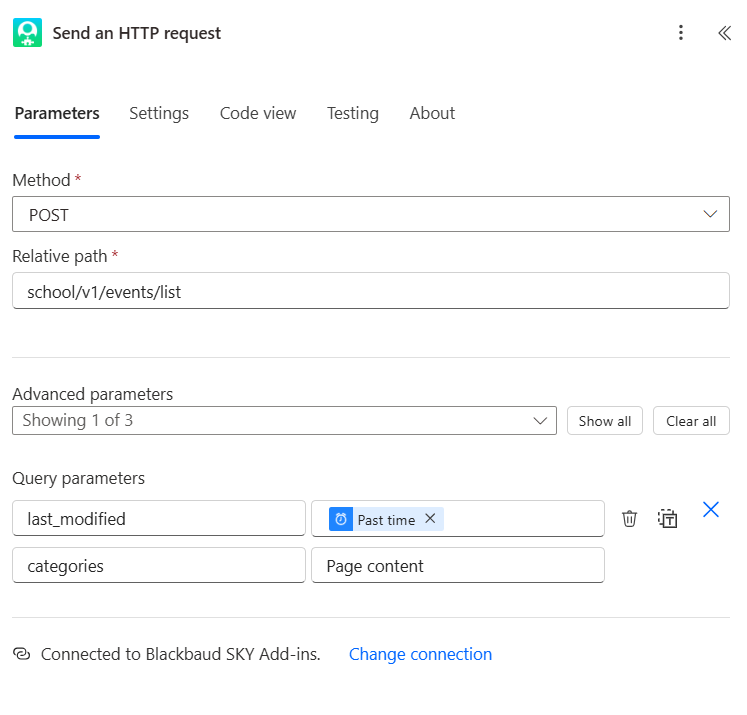Switch query parameters to text mode

[x=668, y=518]
